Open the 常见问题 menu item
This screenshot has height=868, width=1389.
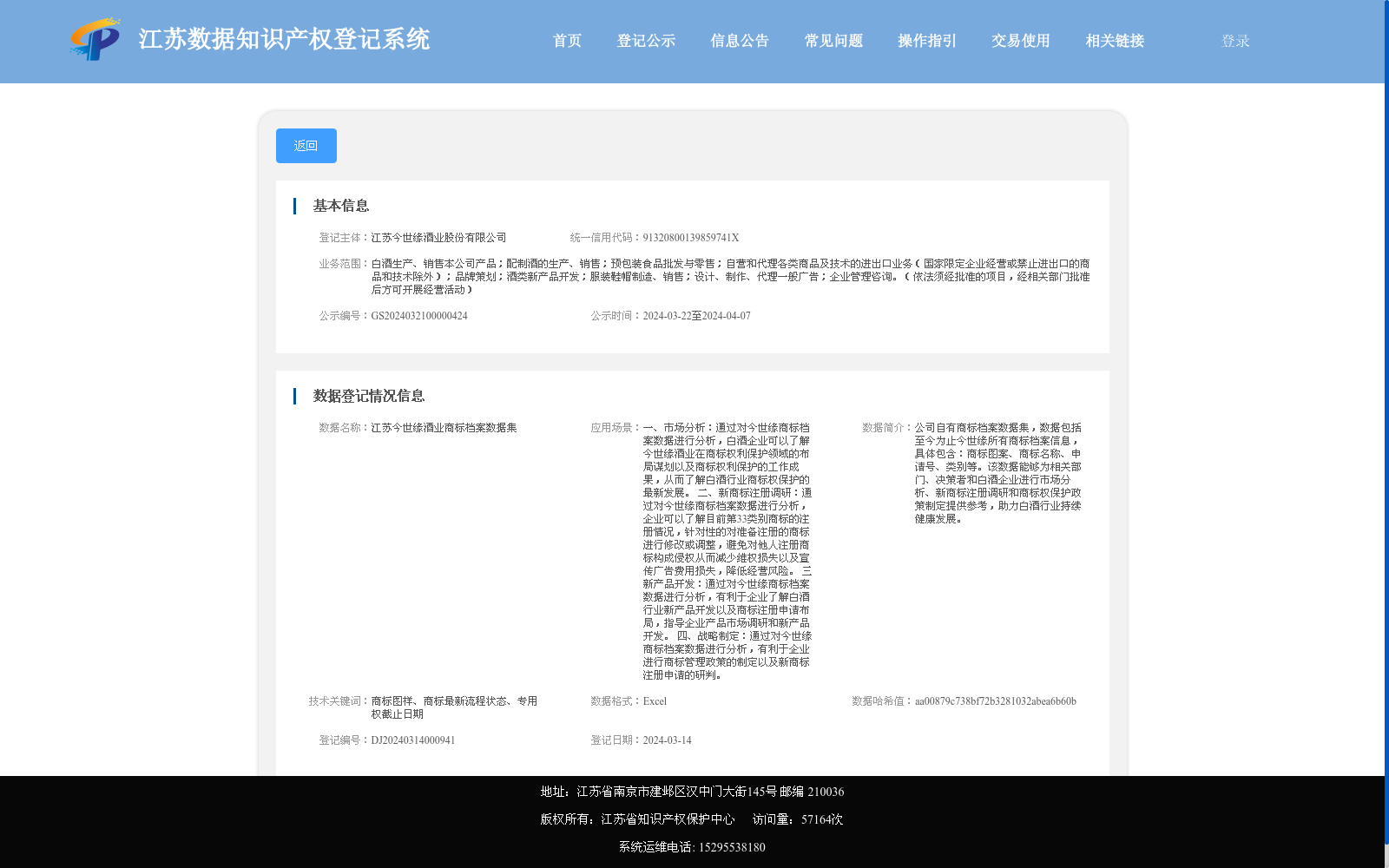[833, 41]
